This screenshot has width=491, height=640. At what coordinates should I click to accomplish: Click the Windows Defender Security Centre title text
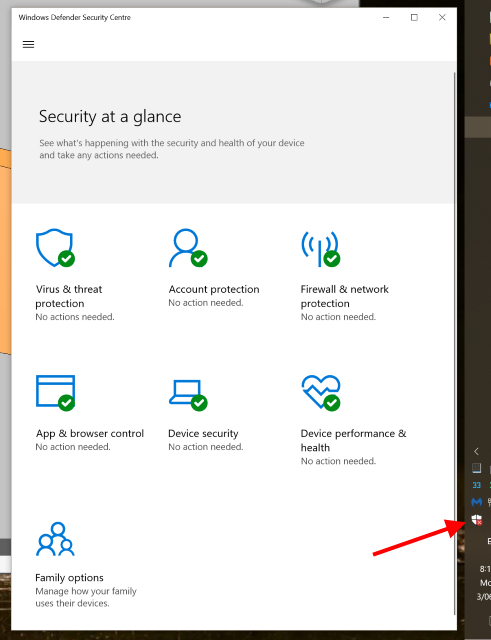pyautogui.click(x=75, y=17)
